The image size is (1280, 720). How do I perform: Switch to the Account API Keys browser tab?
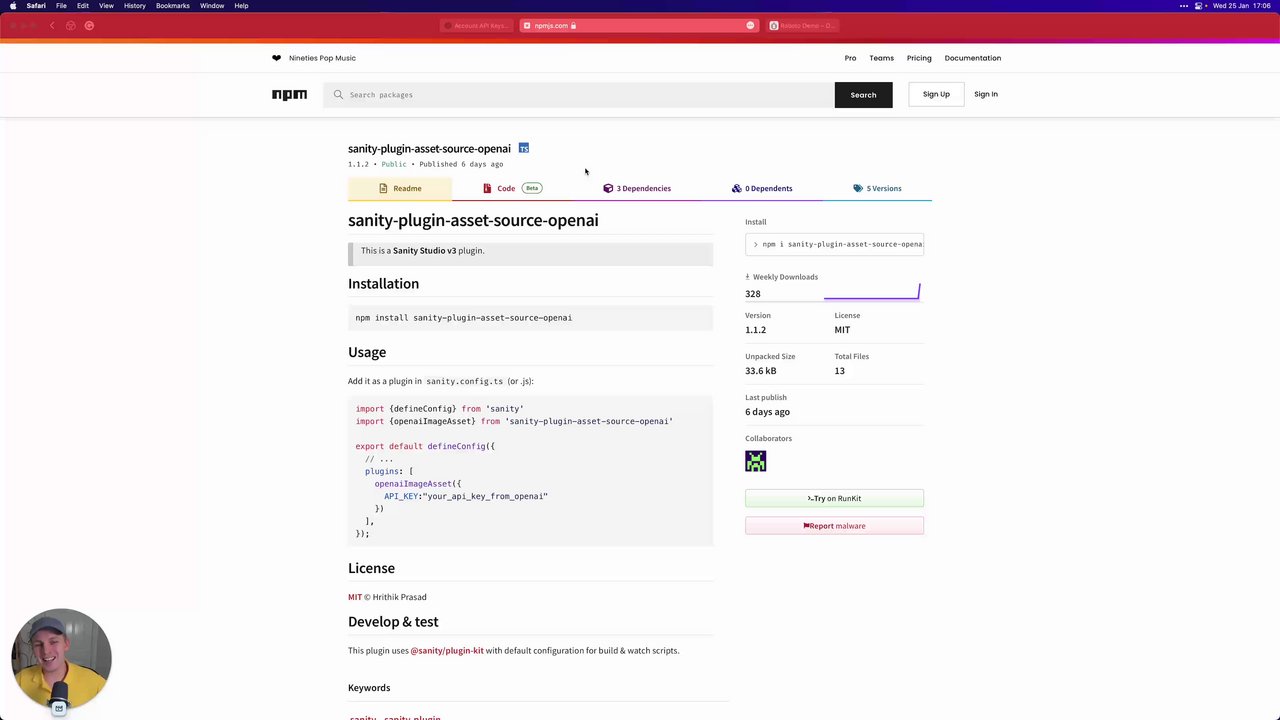[x=475, y=25]
